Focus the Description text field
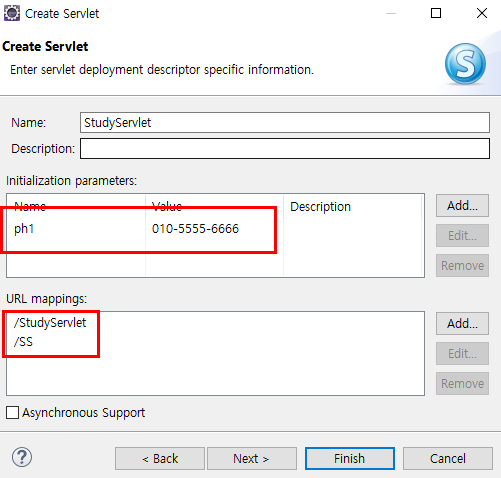Image resolution: width=501 pixels, height=478 pixels. click(x=285, y=149)
